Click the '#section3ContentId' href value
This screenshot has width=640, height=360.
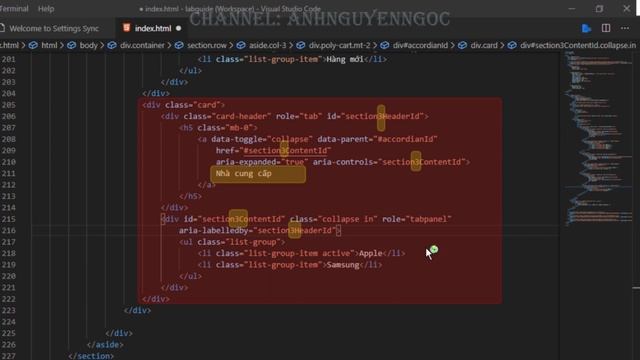point(285,151)
